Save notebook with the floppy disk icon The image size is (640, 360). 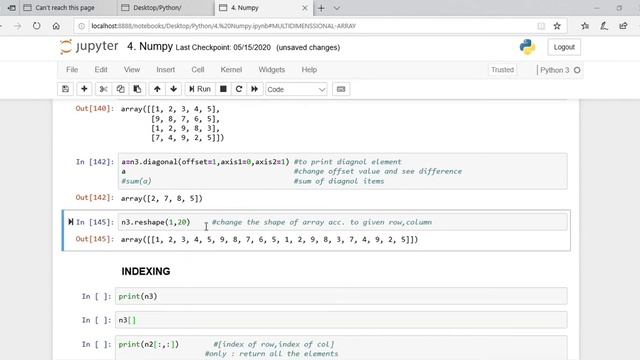click(65, 89)
